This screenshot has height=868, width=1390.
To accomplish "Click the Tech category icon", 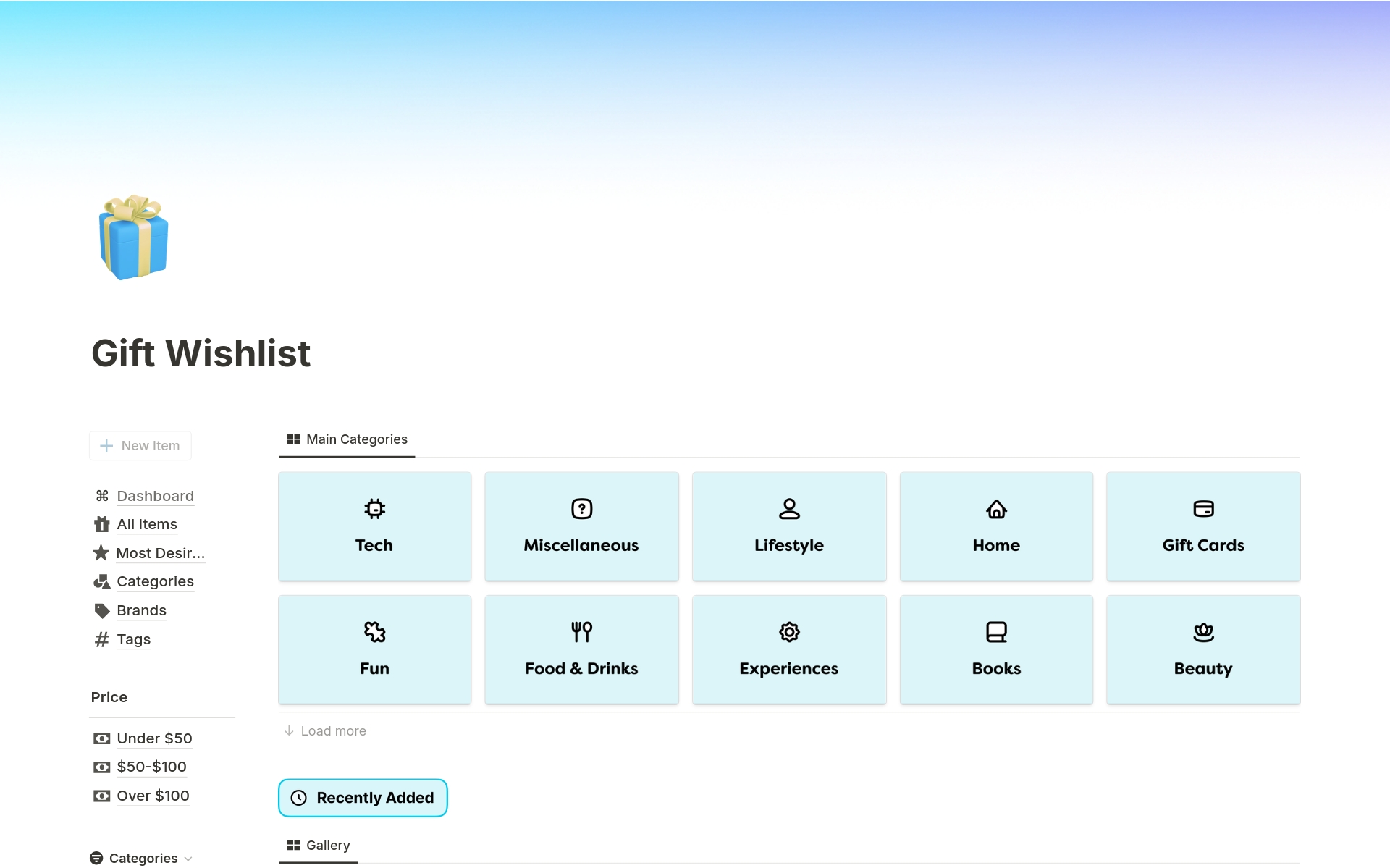I will pyautogui.click(x=374, y=508).
